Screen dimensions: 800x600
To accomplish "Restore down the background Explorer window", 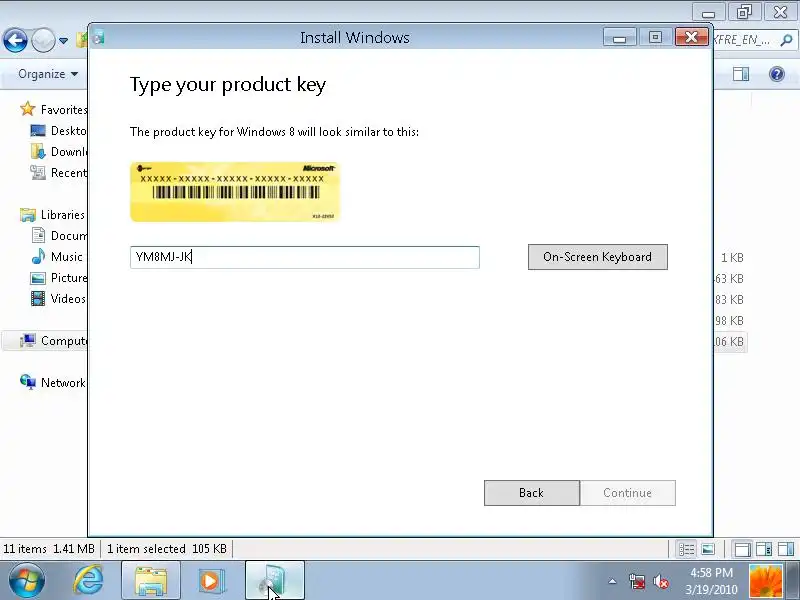I will point(744,11).
